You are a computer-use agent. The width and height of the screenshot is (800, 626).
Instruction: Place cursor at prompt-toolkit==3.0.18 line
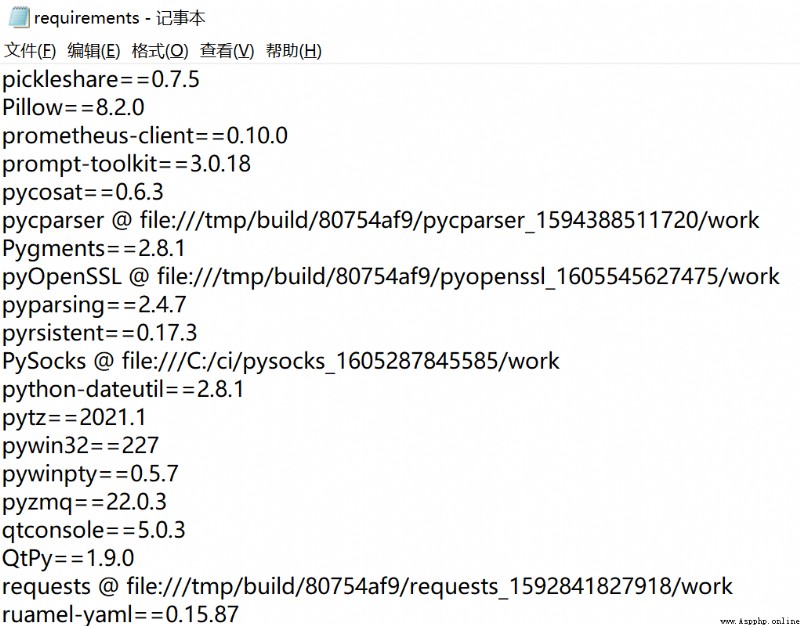pyautogui.click(x=126, y=164)
